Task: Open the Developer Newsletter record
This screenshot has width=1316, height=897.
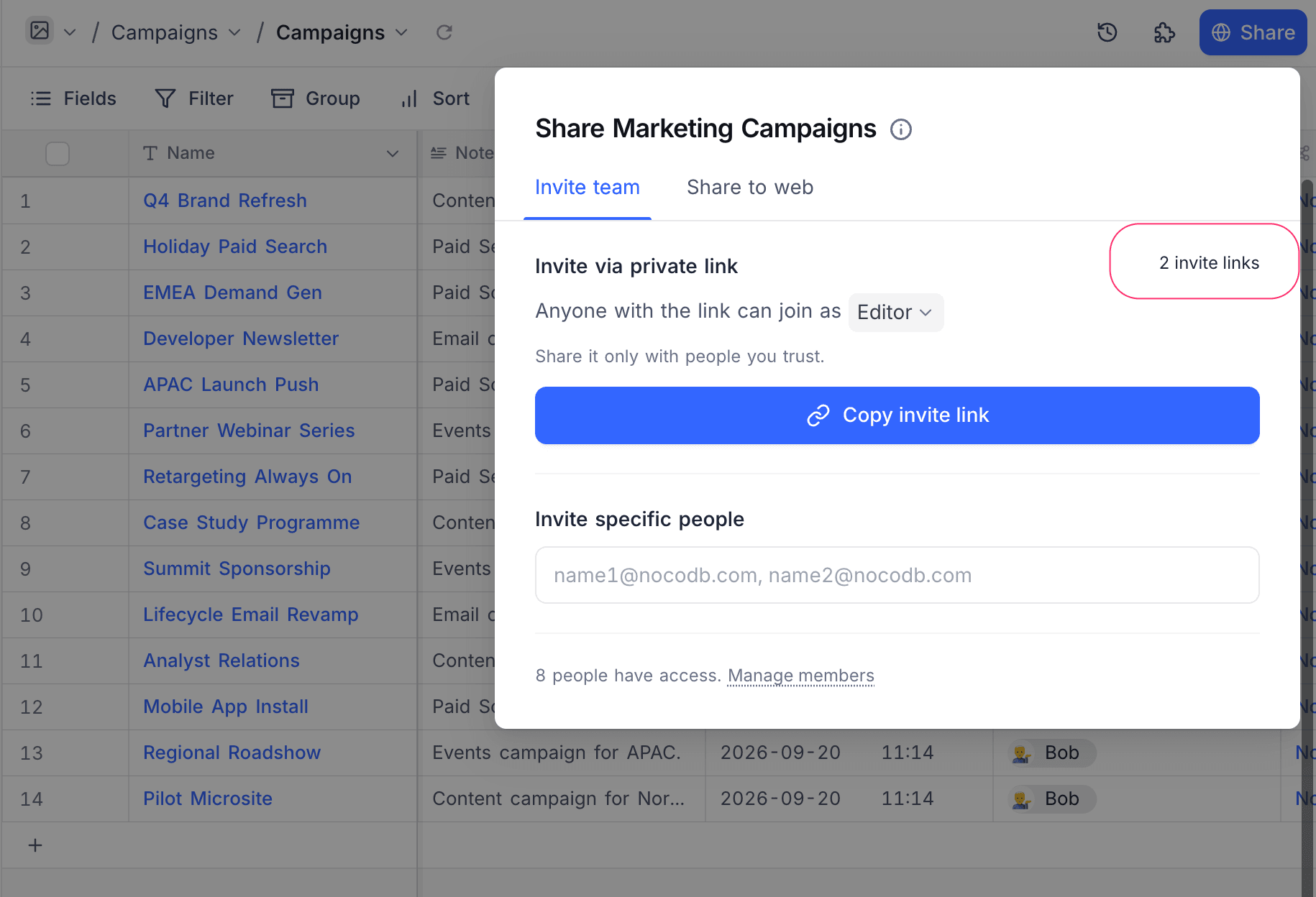Action: pos(241,339)
